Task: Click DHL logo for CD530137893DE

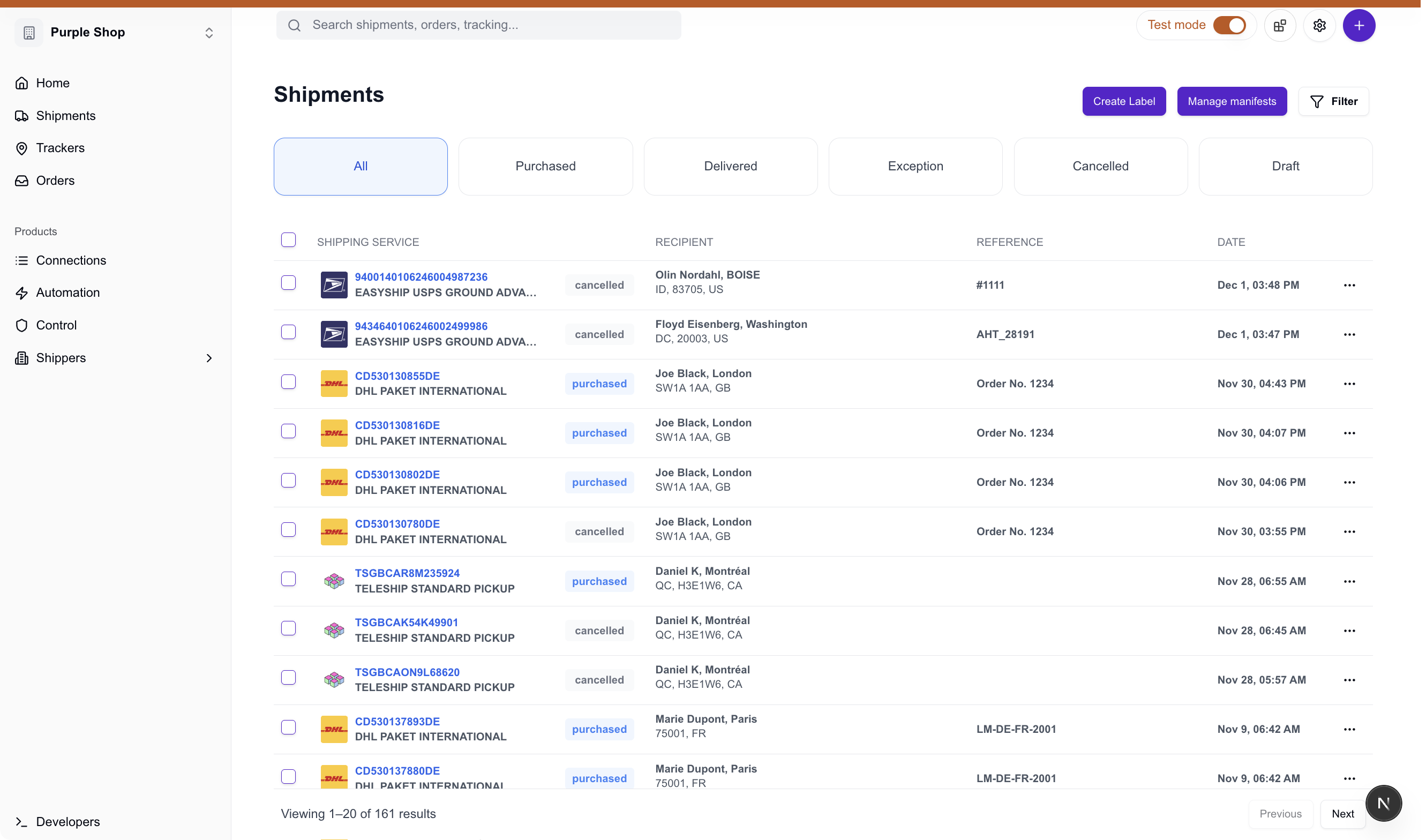Action: point(334,729)
